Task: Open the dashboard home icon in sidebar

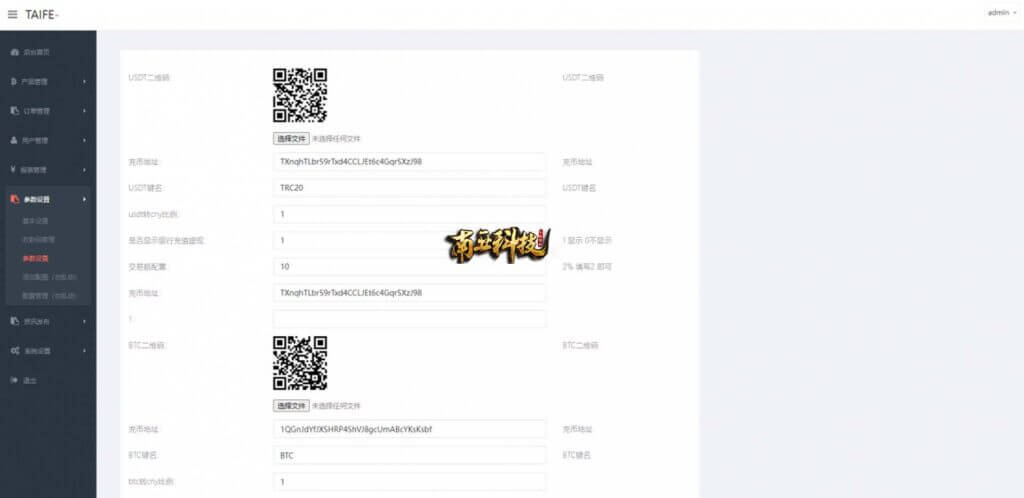Action: (14, 52)
